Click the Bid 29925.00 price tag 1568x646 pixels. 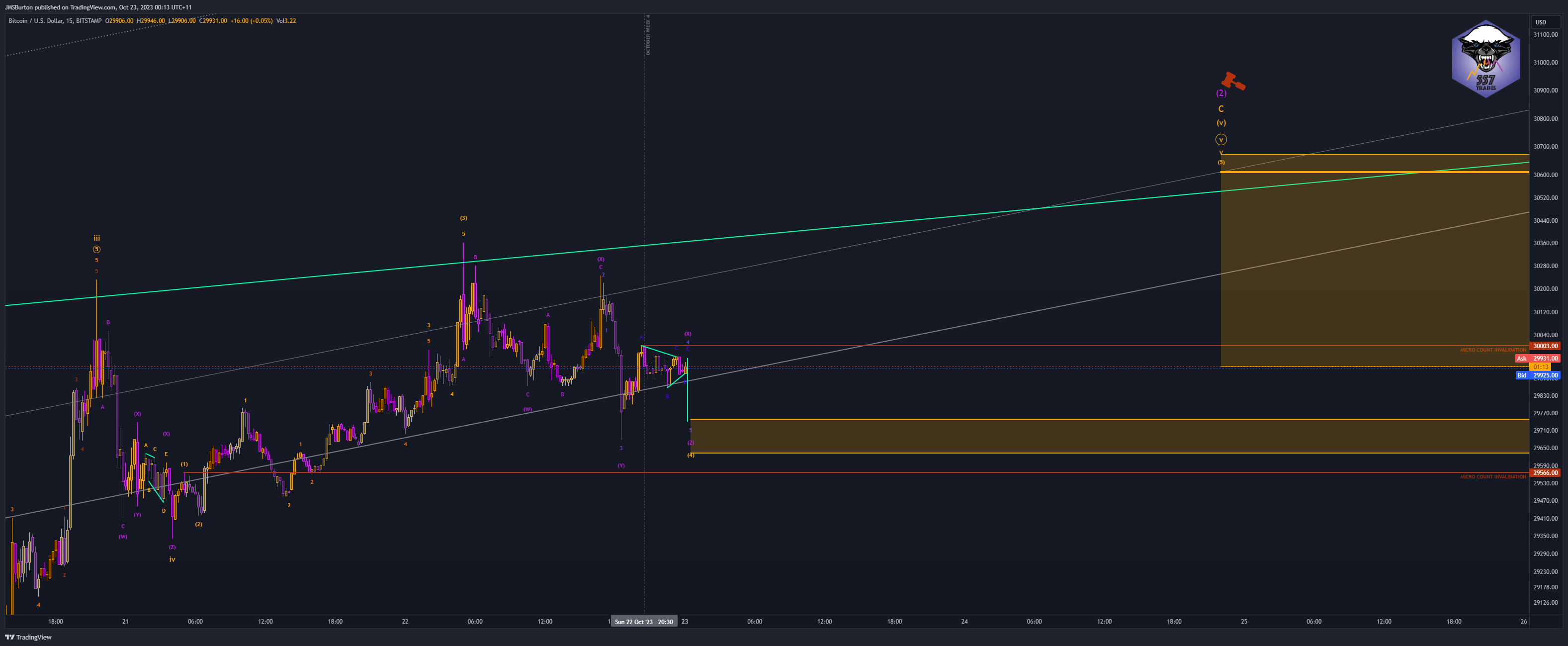click(x=1538, y=375)
